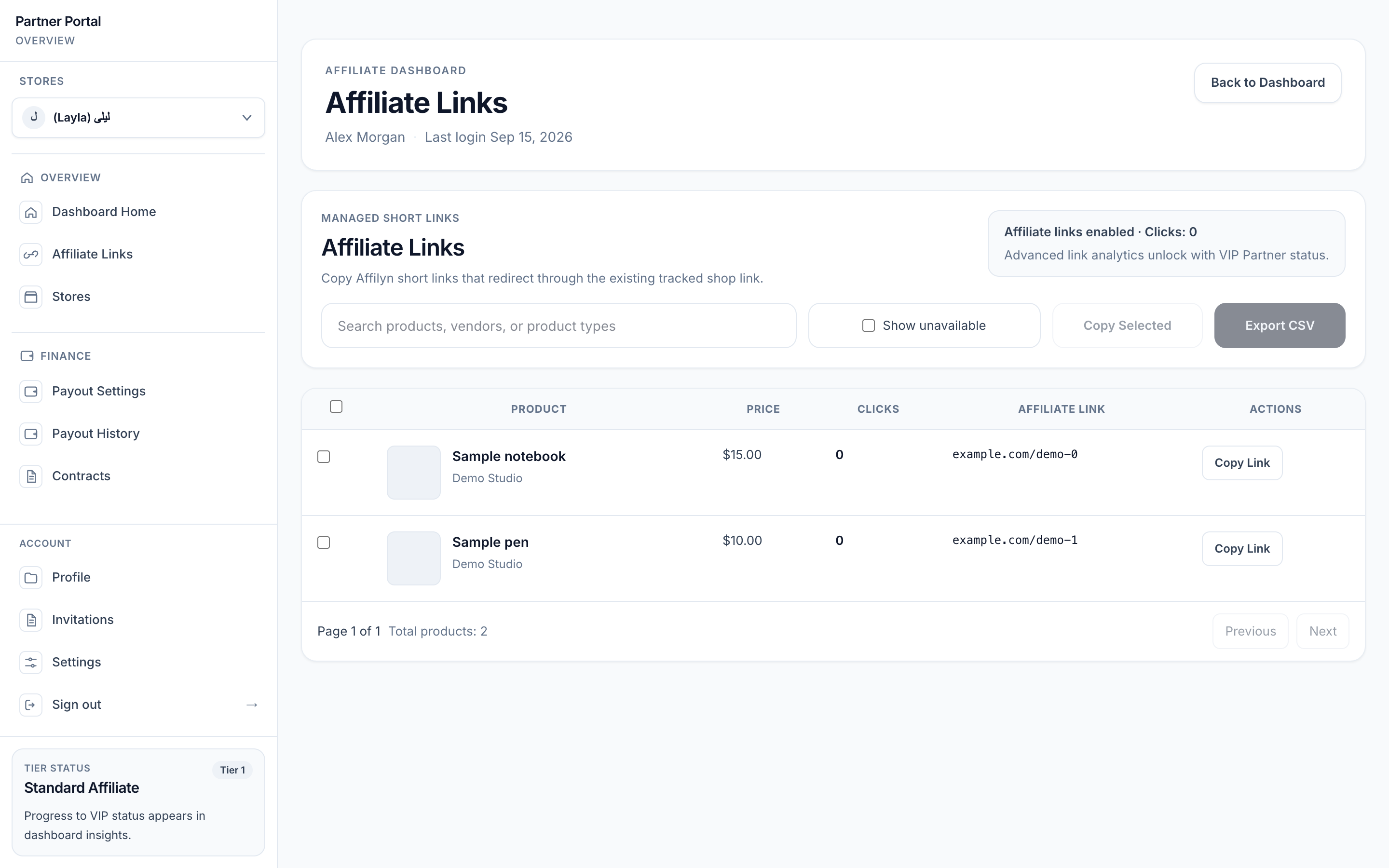Click the CLICKS column header

pyautogui.click(x=878, y=409)
